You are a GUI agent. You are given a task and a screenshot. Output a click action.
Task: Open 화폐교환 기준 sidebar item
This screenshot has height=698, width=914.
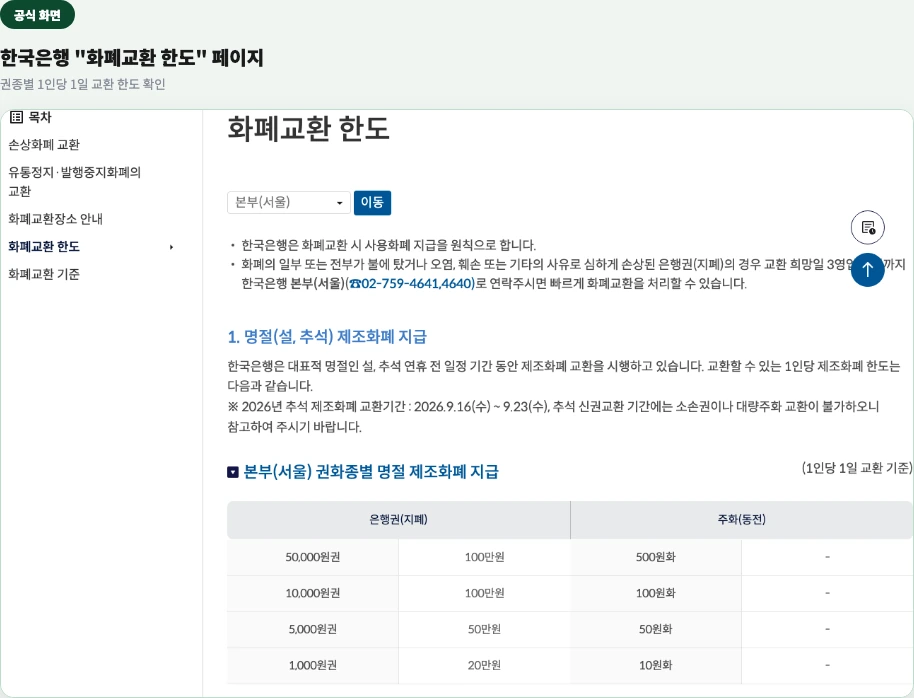coord(44,274)
